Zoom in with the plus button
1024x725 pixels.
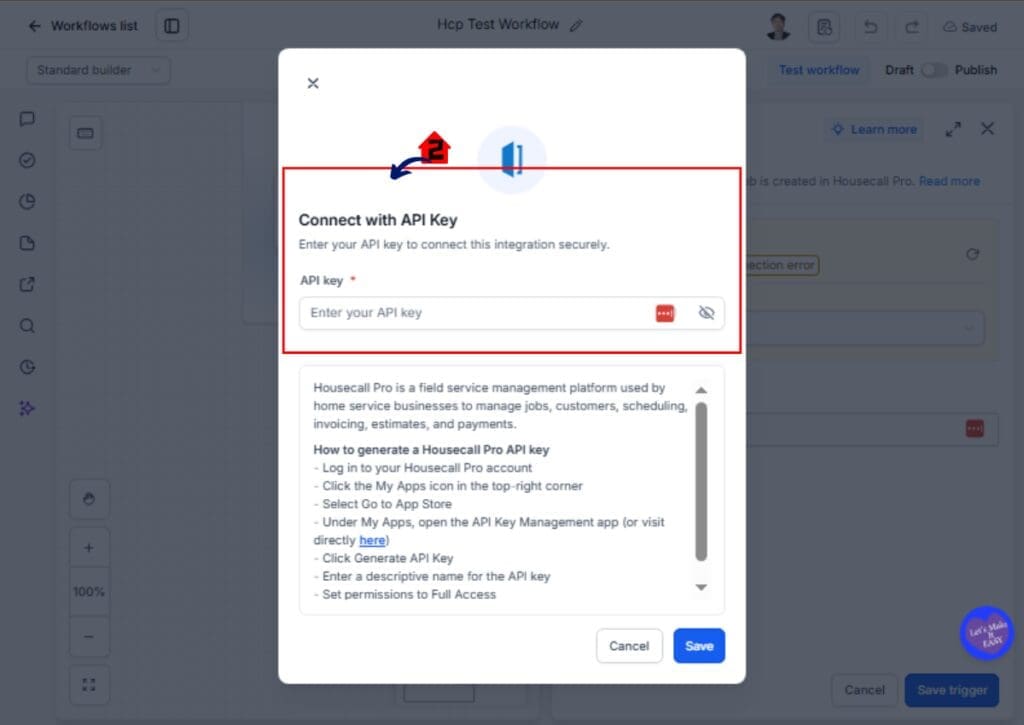[89, 548]
